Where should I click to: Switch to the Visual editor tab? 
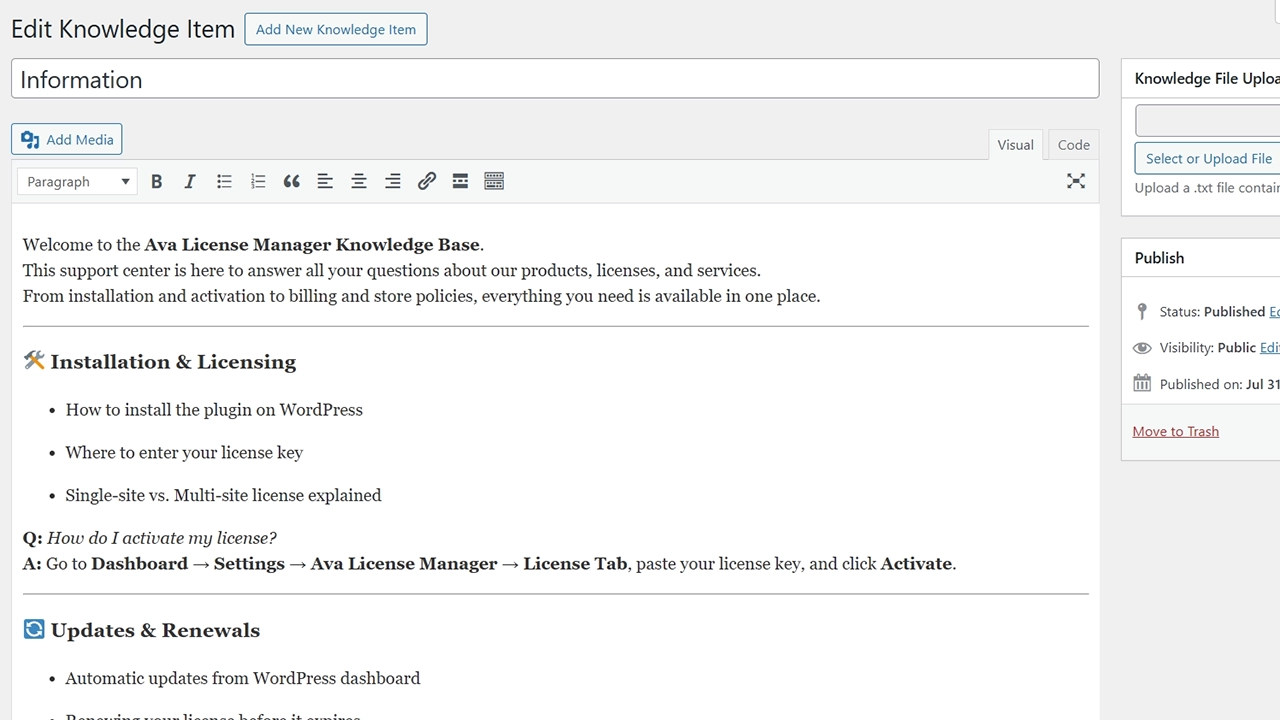tap(1015, 145)
